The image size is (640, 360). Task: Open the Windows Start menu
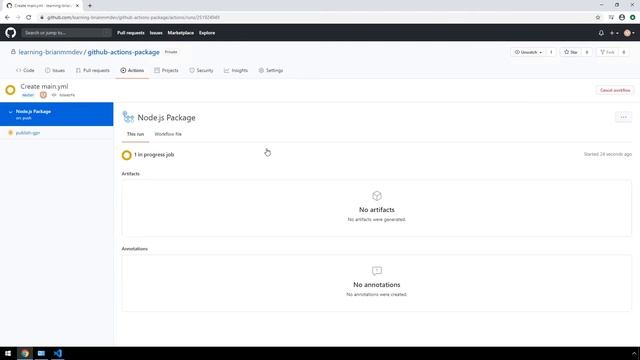pos(8,353)
